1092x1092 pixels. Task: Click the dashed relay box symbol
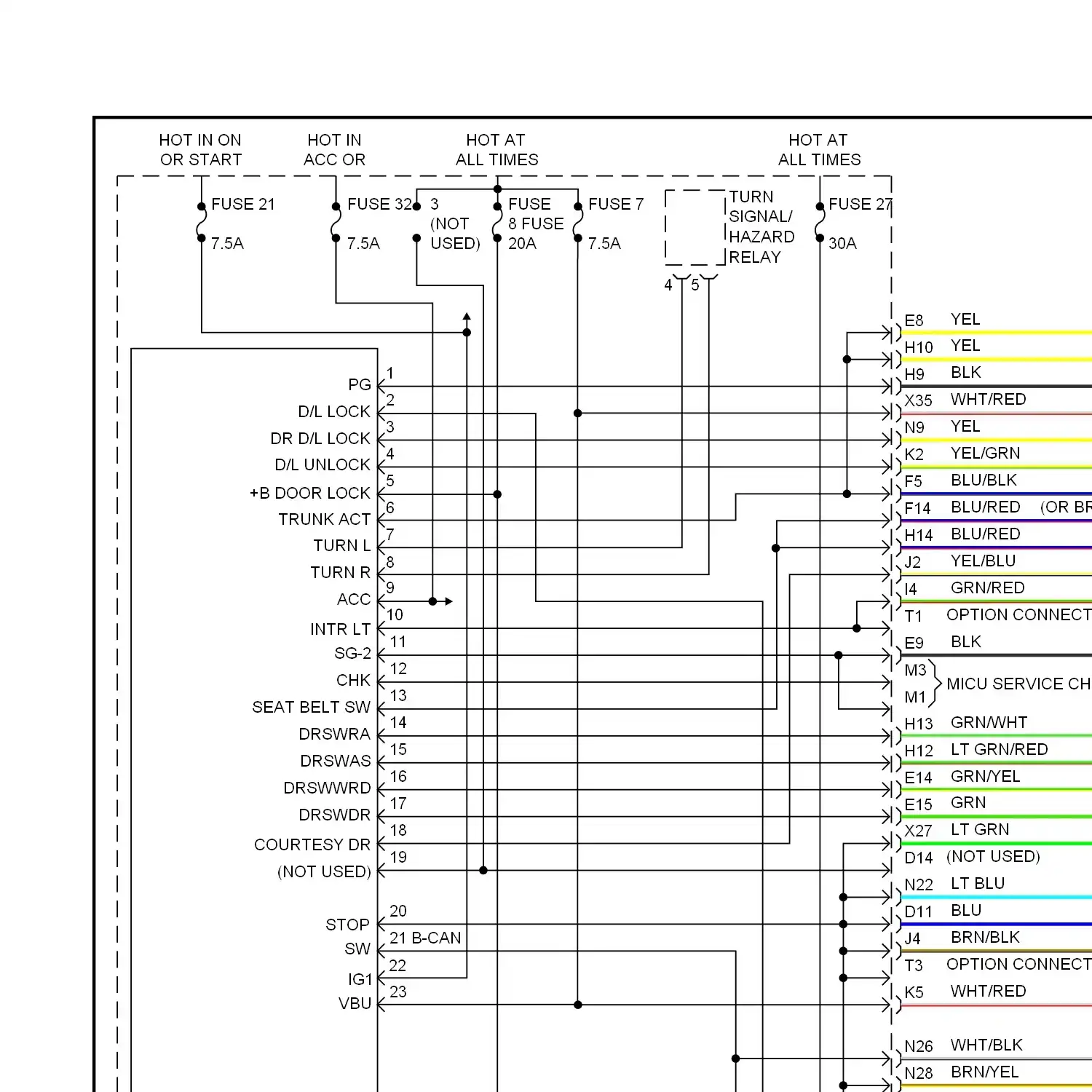(x=695, y=228)
